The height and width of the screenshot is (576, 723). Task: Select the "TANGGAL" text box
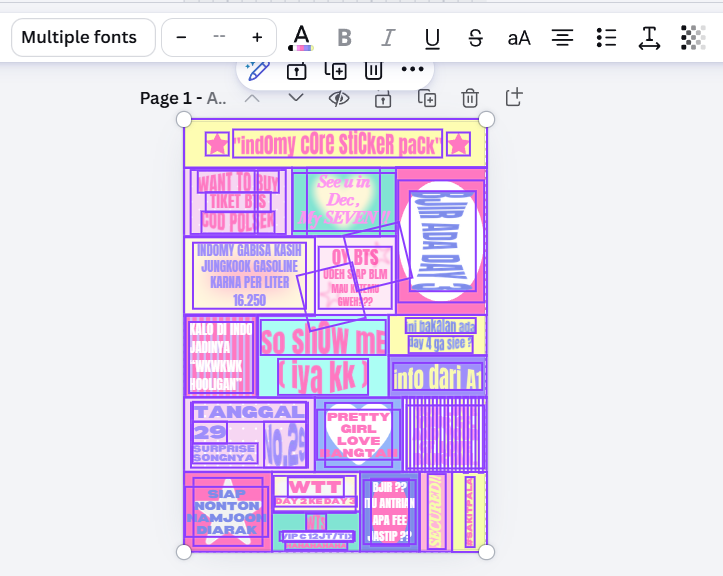(x=250, y=412)
